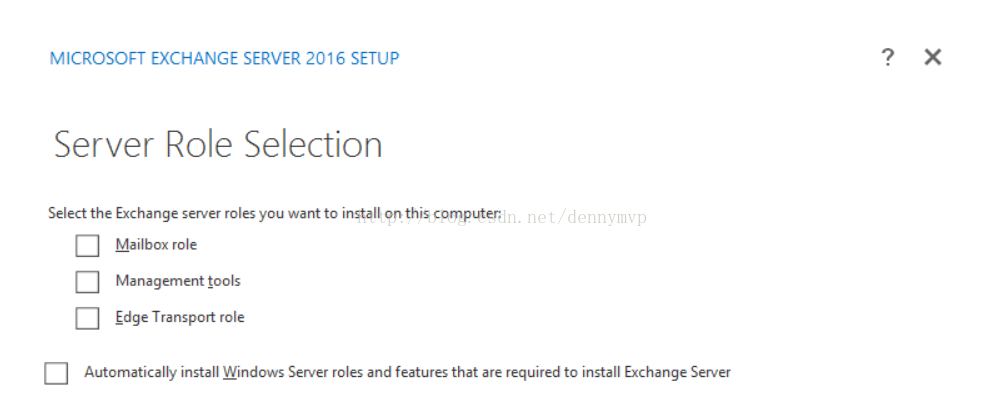Enable automatic Windows Server roles install checkbox

(56, 373)
